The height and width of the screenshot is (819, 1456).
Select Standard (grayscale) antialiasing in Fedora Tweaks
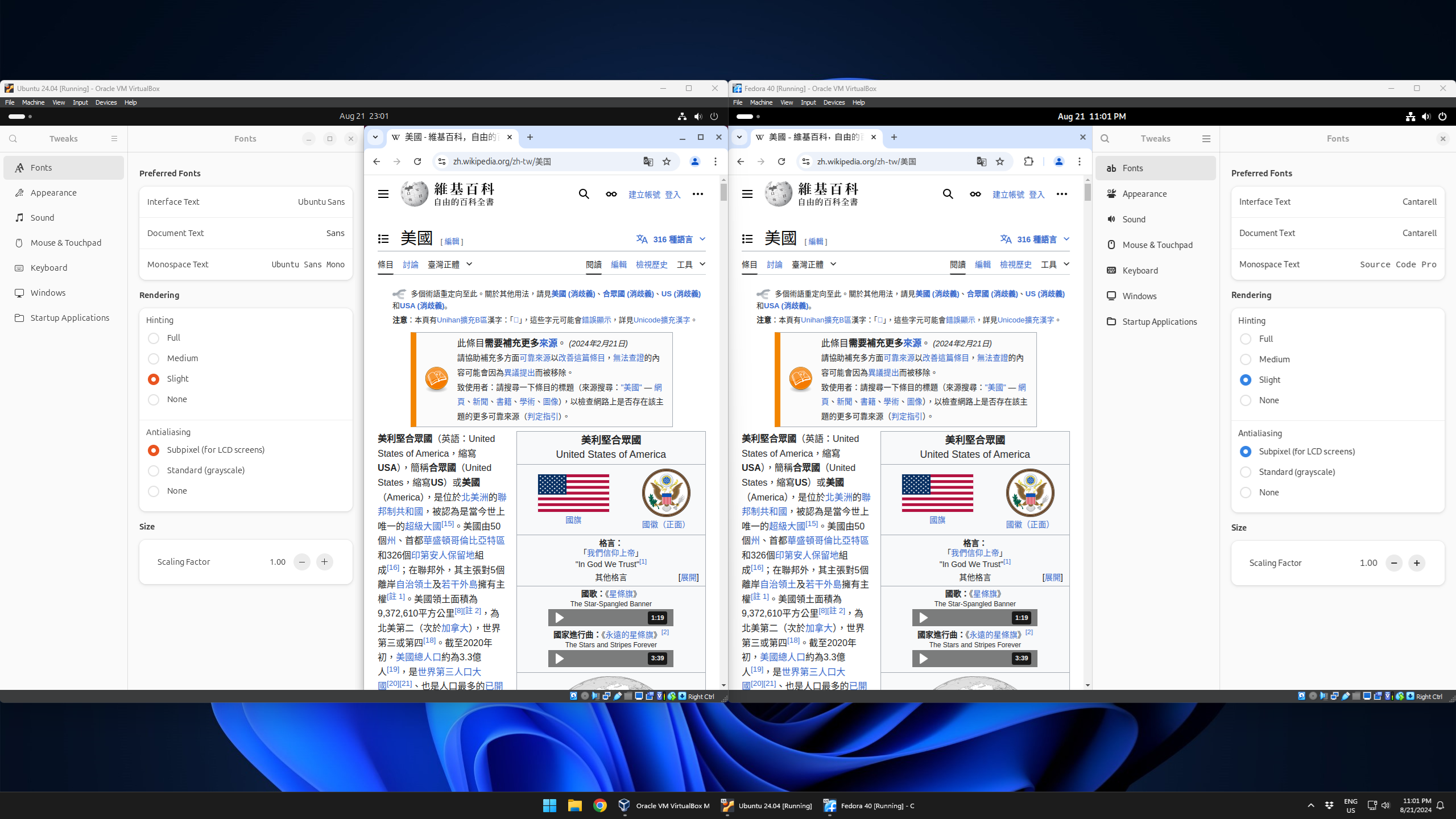pos(1246,472)
